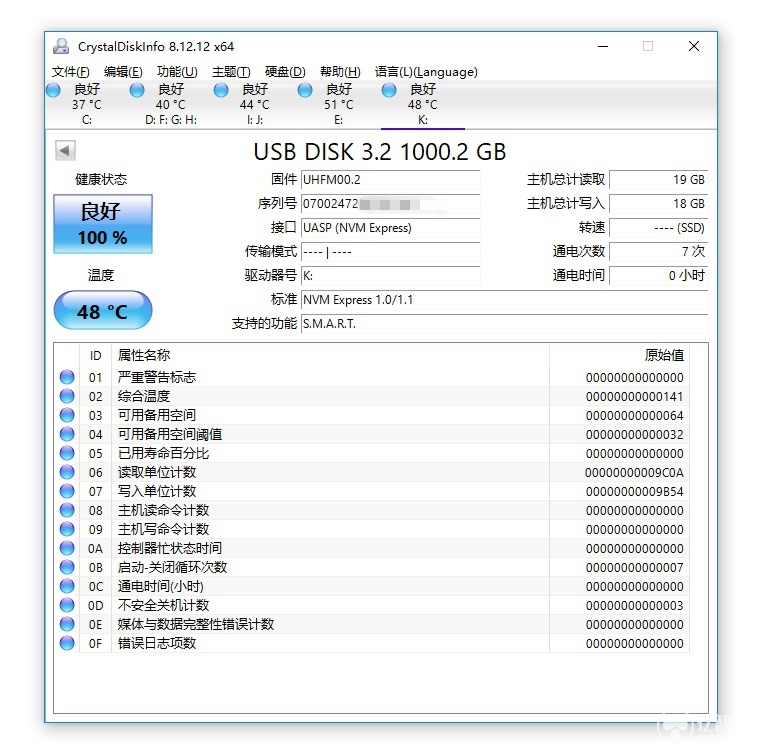
Task: Click status orb of attribute 0B 启动-关闭循环次数
Action: pyautogui.click(x=67, y=567)
